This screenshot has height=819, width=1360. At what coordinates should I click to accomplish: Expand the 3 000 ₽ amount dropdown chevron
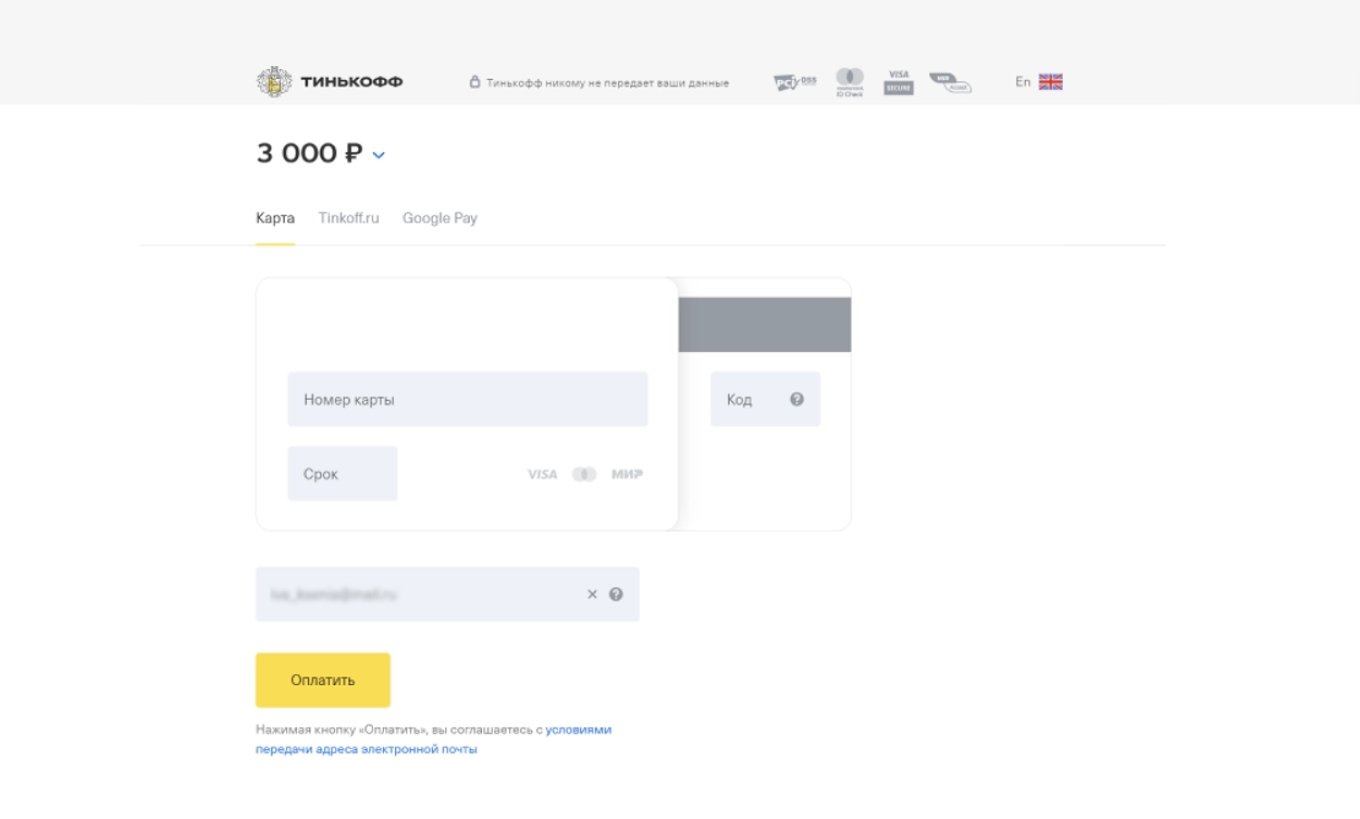(x=377, y=156)
